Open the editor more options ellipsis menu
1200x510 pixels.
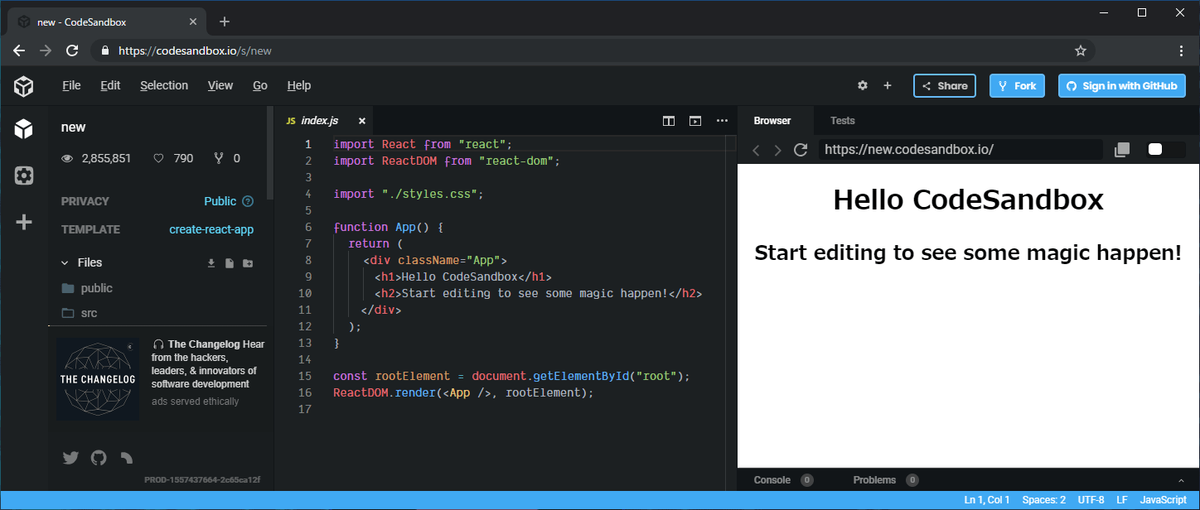[x=722, y=121]
